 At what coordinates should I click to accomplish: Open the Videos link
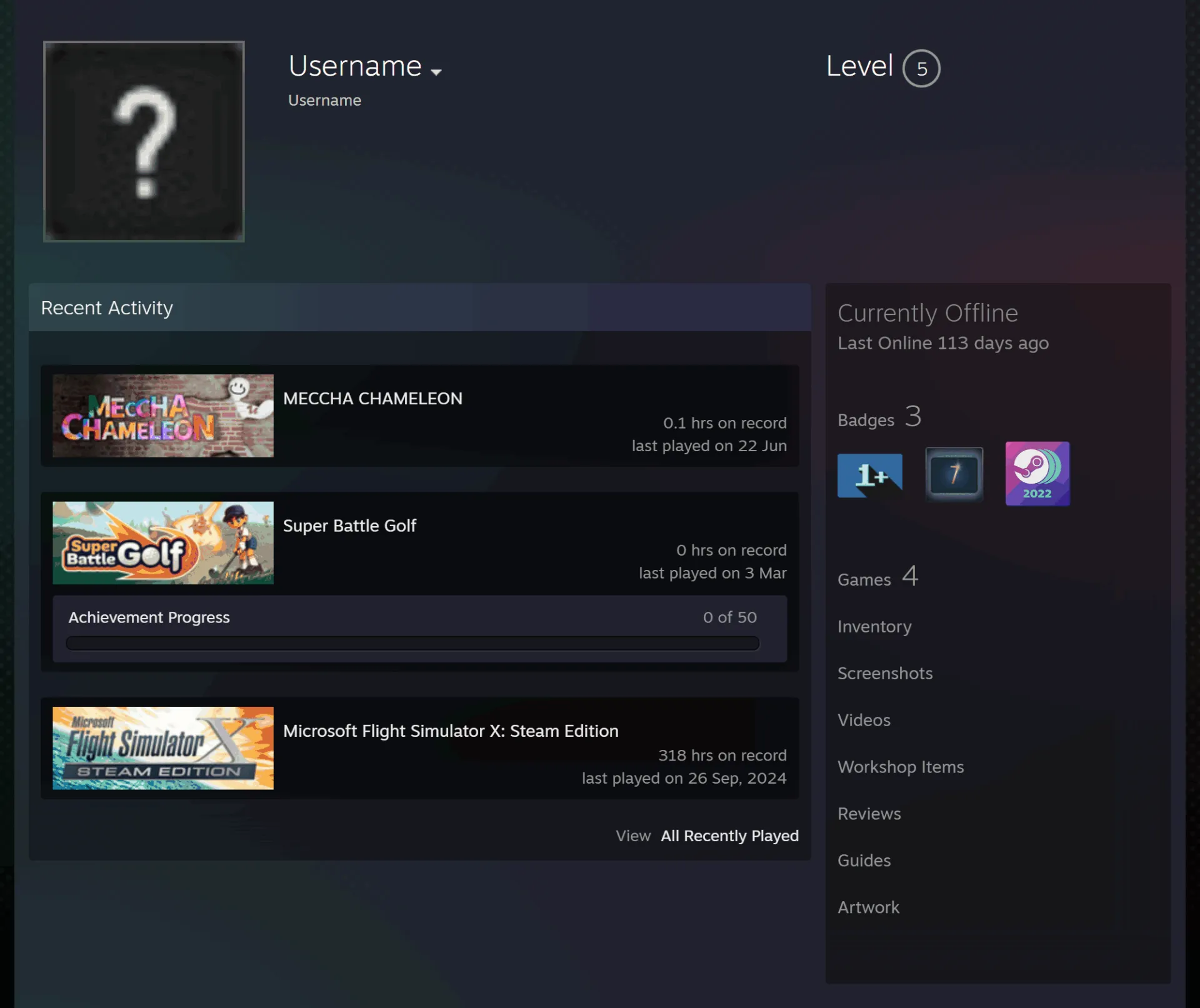pyautogui.click(x=864, y=721)
